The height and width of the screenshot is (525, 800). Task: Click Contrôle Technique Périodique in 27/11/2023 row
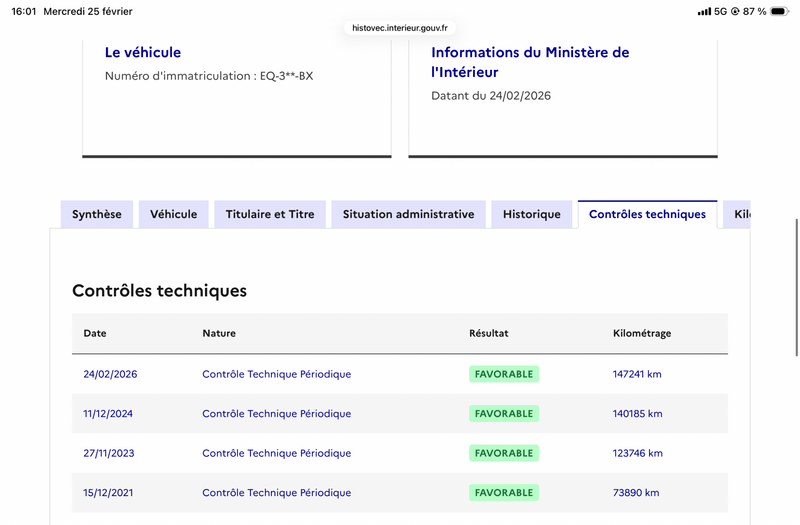pos(276,453)
